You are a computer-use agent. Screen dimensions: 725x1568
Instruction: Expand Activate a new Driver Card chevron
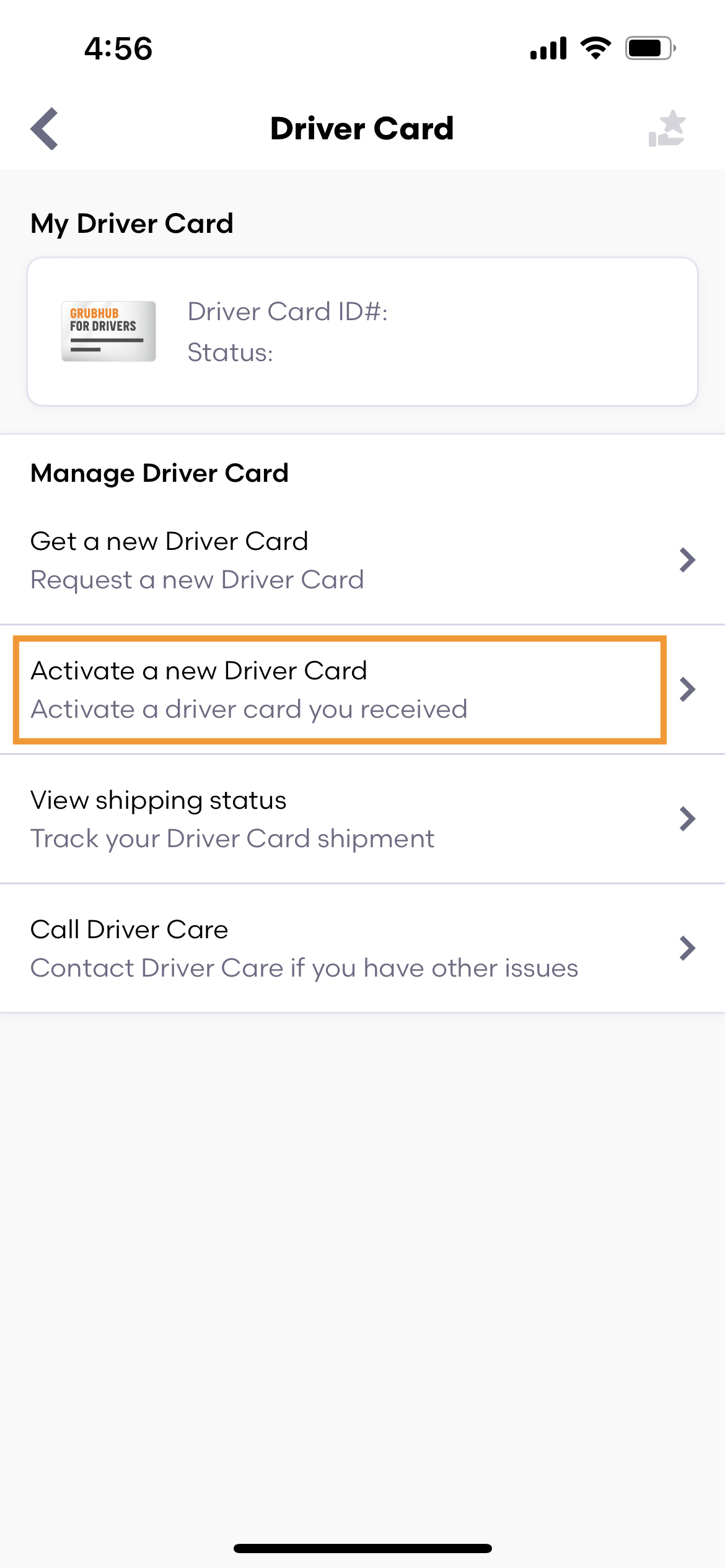tap(687, 689)
